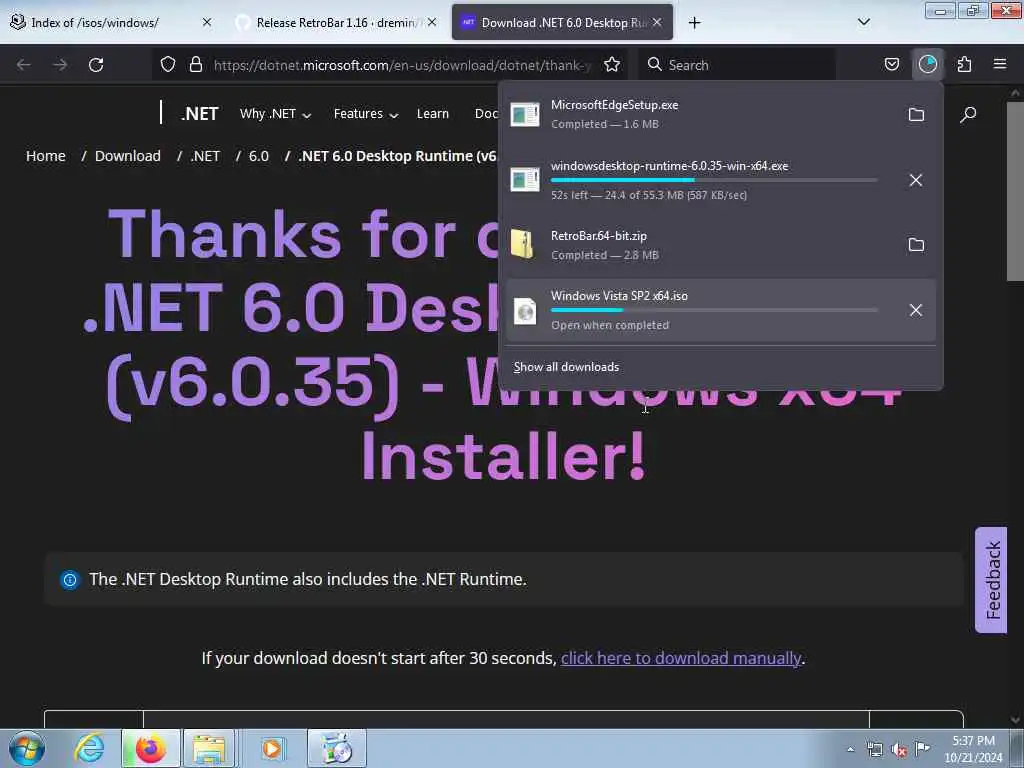Expand the Features menu
The width and height of the screenshot is (1024, 768).
[x=366, y=114]
